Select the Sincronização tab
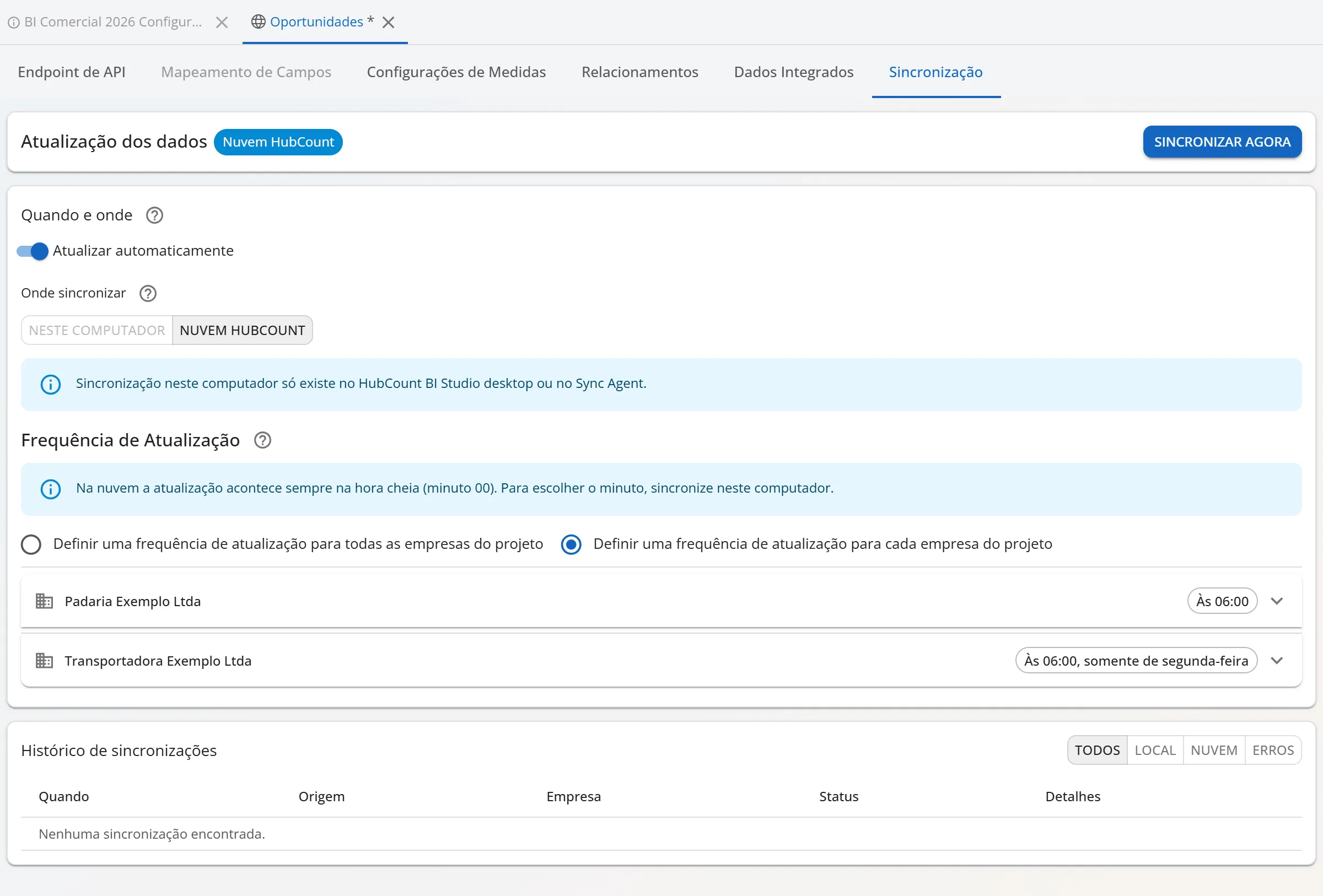Screen dimensions: 1323x896 tap(936, 72)
